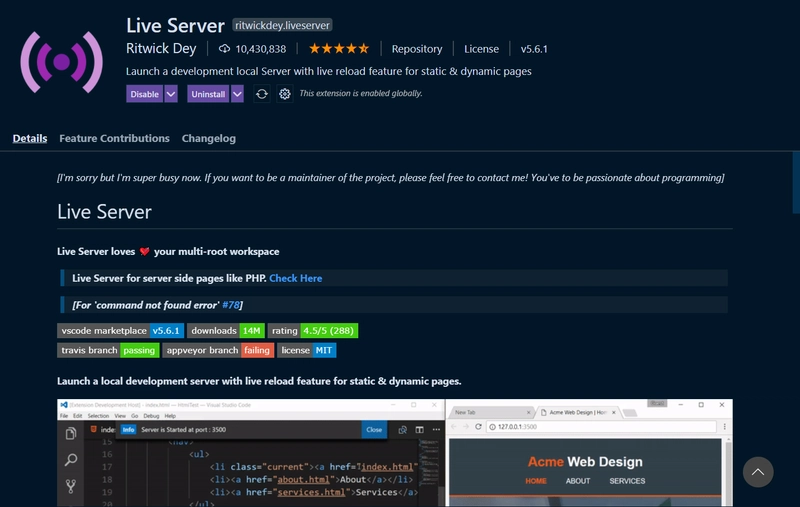Open the star rating reviews

pos(339,49)
